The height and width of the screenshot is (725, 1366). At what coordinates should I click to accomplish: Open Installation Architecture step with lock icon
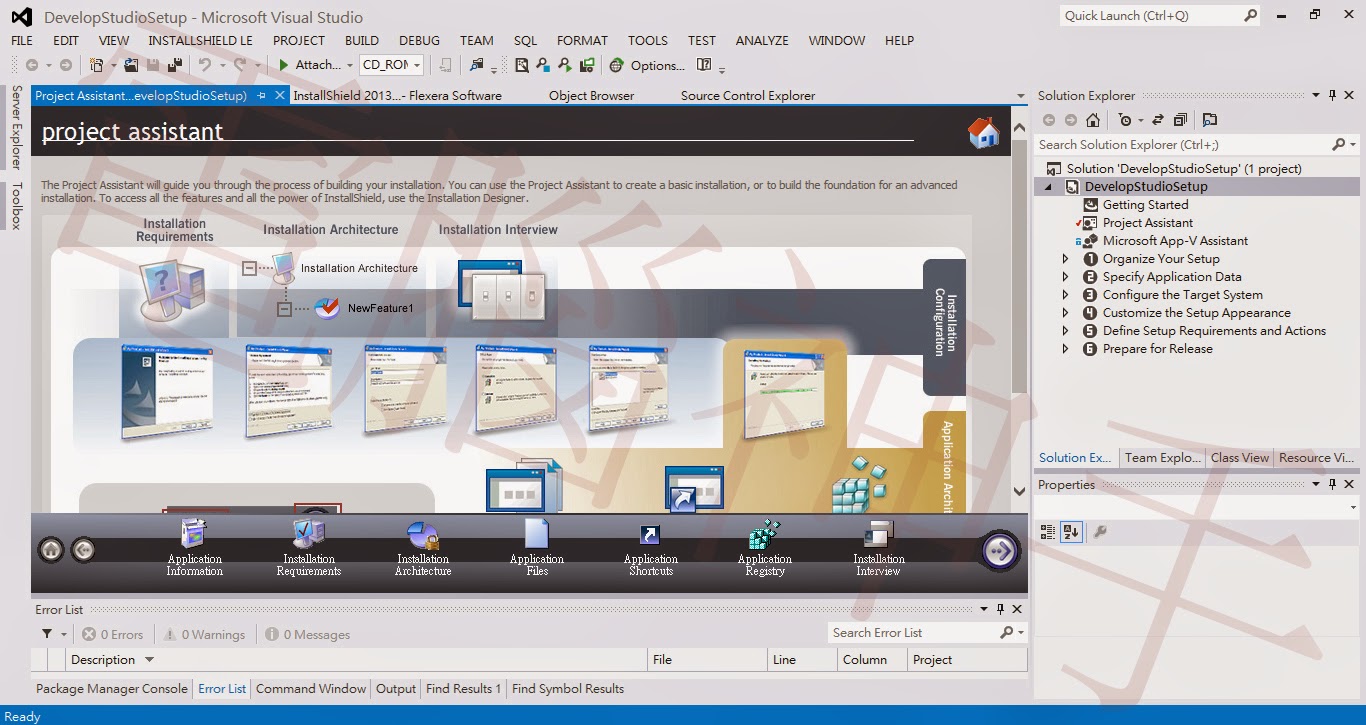[x=423, y=548]
